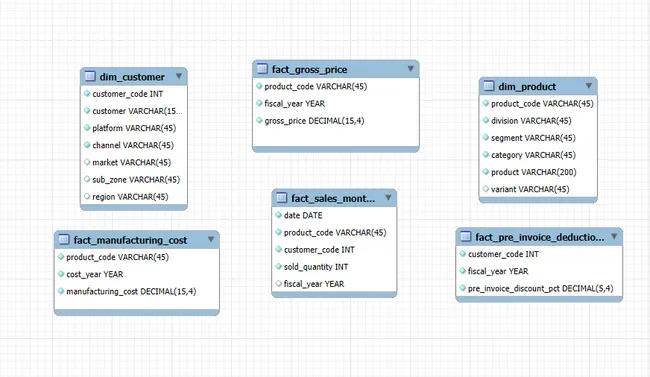Screen dimensions: 650x377
Task: Click the dim_customer table icon
Action: click(90, 76)
